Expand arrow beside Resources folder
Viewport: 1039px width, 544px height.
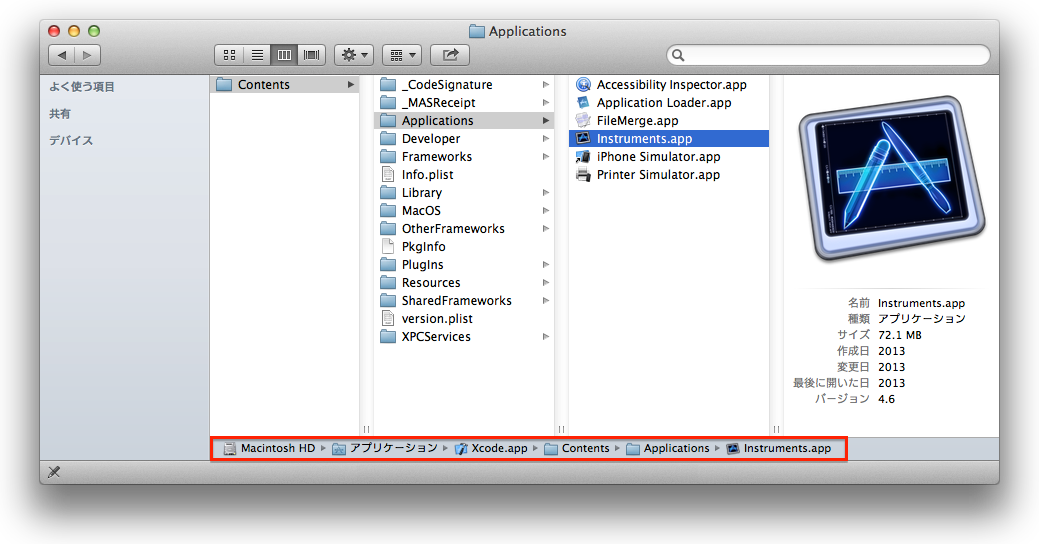coord(546,282)
